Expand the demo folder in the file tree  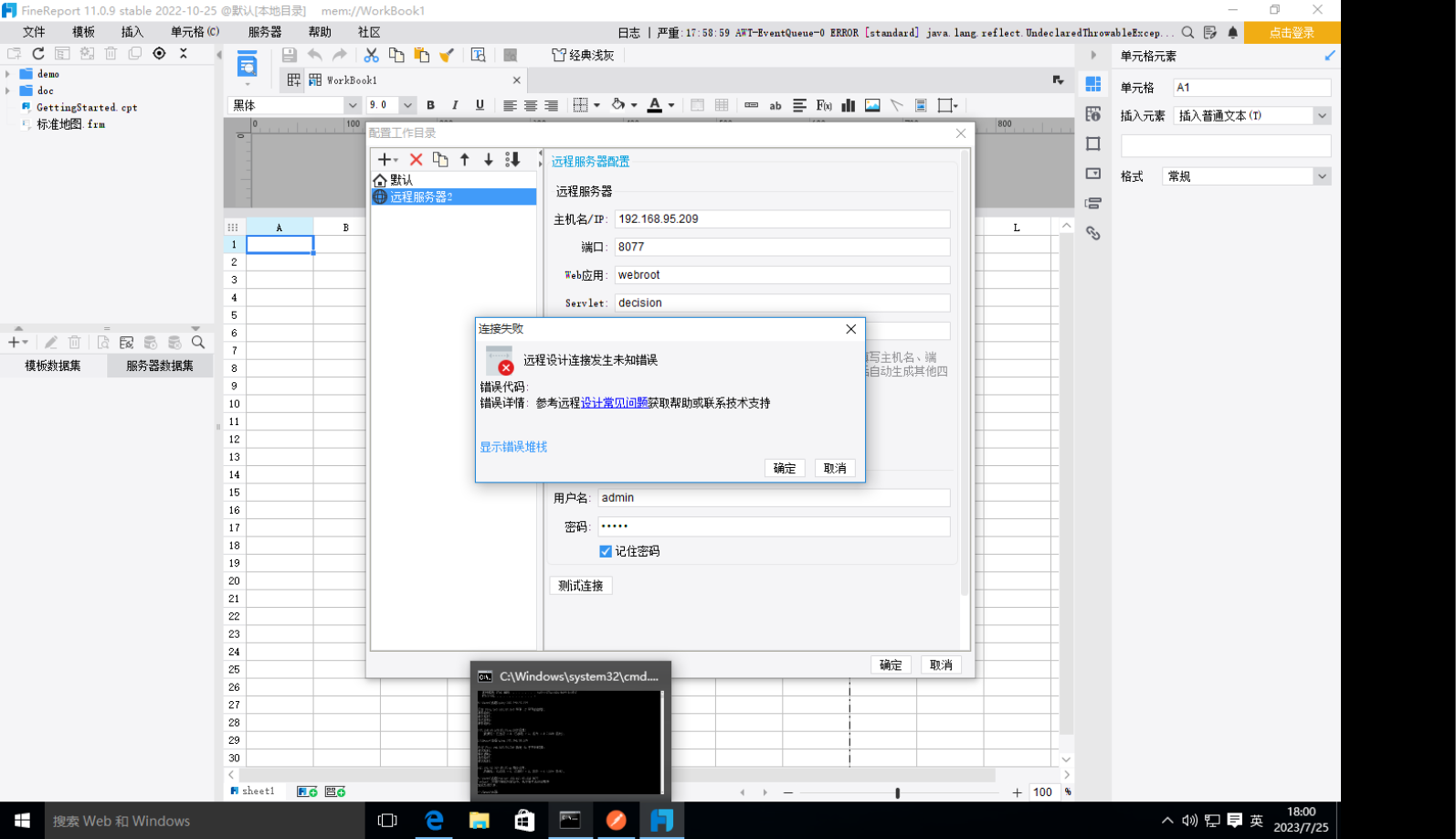click(x=8, y=73)
